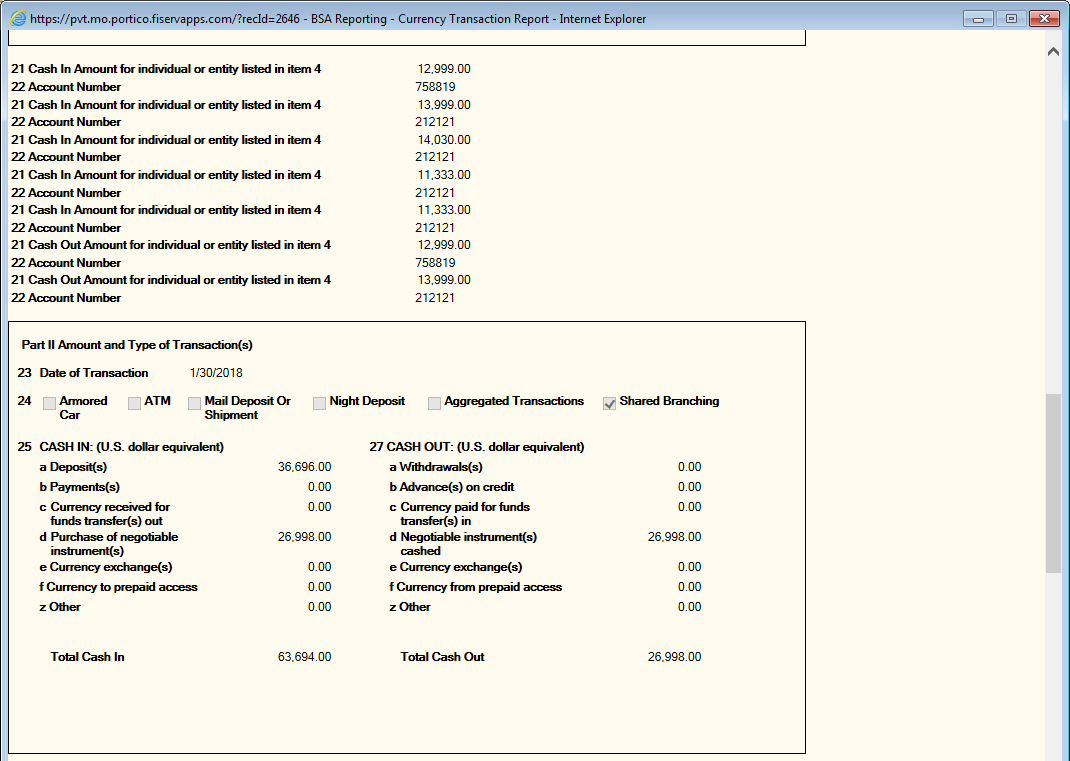
Task: Minimize the Currency Transaction Report window
Action: pyautogui.click(x=978, y=18)
